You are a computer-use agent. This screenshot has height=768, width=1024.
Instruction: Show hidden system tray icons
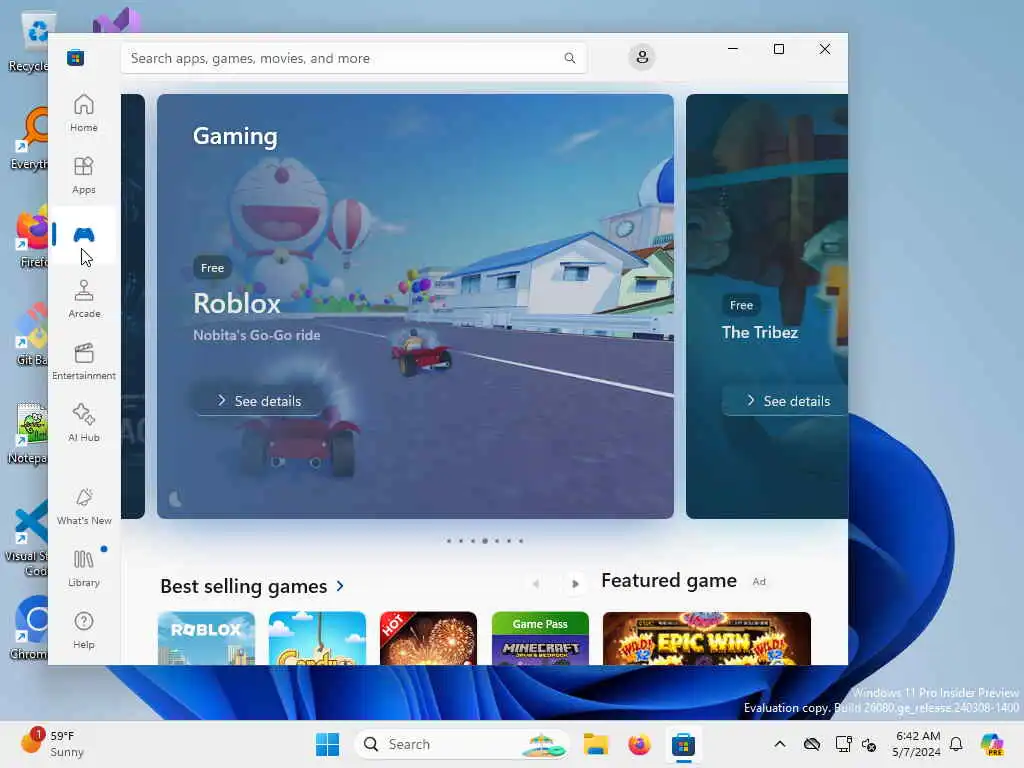click(x=780, y=744)
